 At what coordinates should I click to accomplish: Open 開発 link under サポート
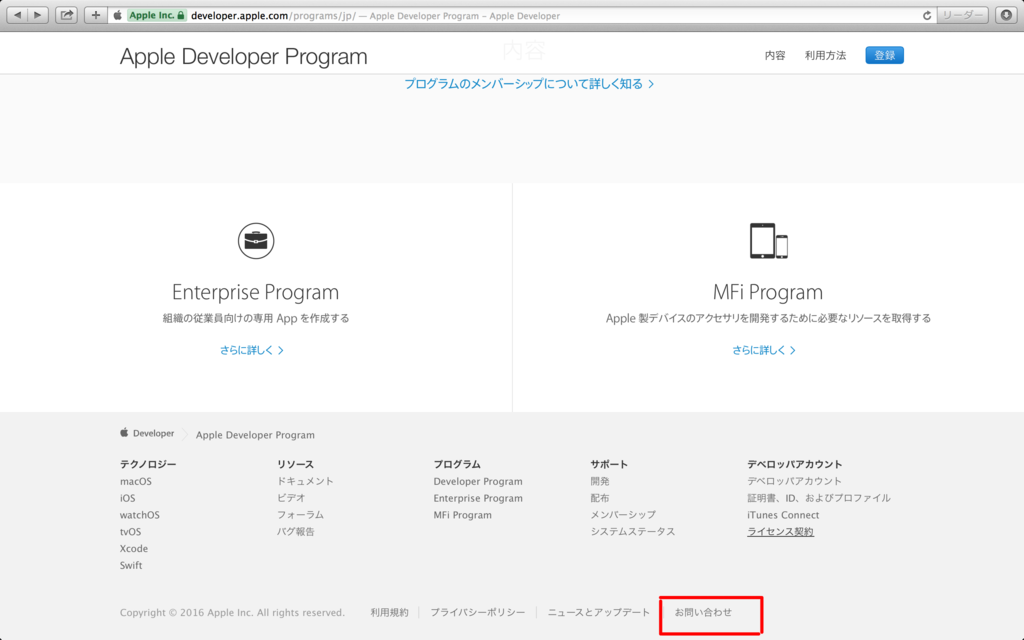click(x=600, y=481)
